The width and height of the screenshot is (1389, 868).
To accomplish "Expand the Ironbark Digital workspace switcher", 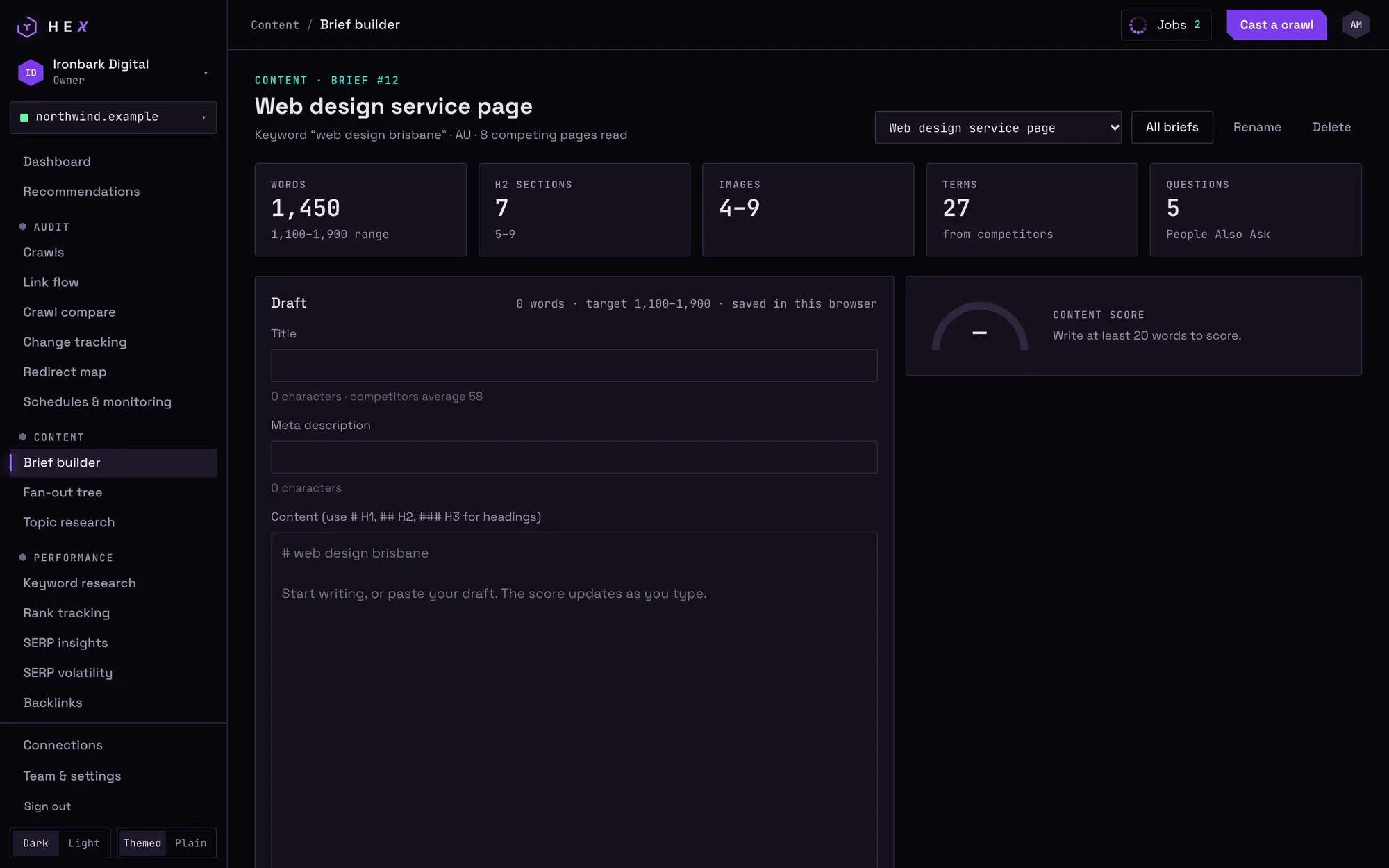I will pos(113,72).
